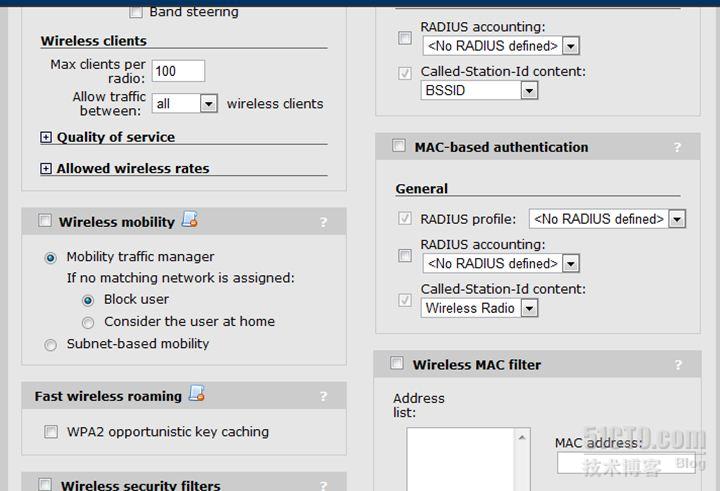Select Subnet-based mobility radio button
Viewport: 720px width, 491px height.
51,344
